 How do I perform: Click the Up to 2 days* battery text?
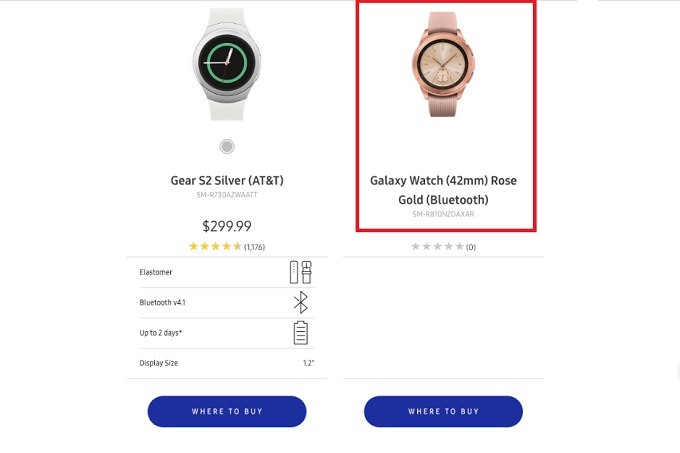coord(160,333)
